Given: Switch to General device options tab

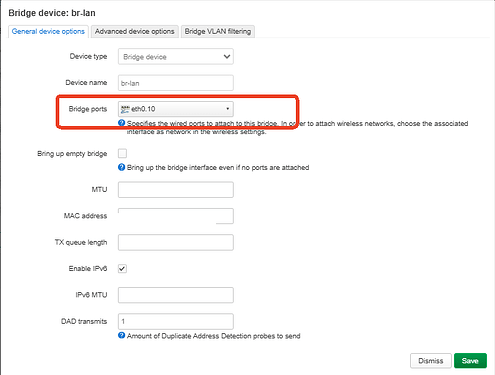Looking at the screenshot, I should [x=48, y=32].
